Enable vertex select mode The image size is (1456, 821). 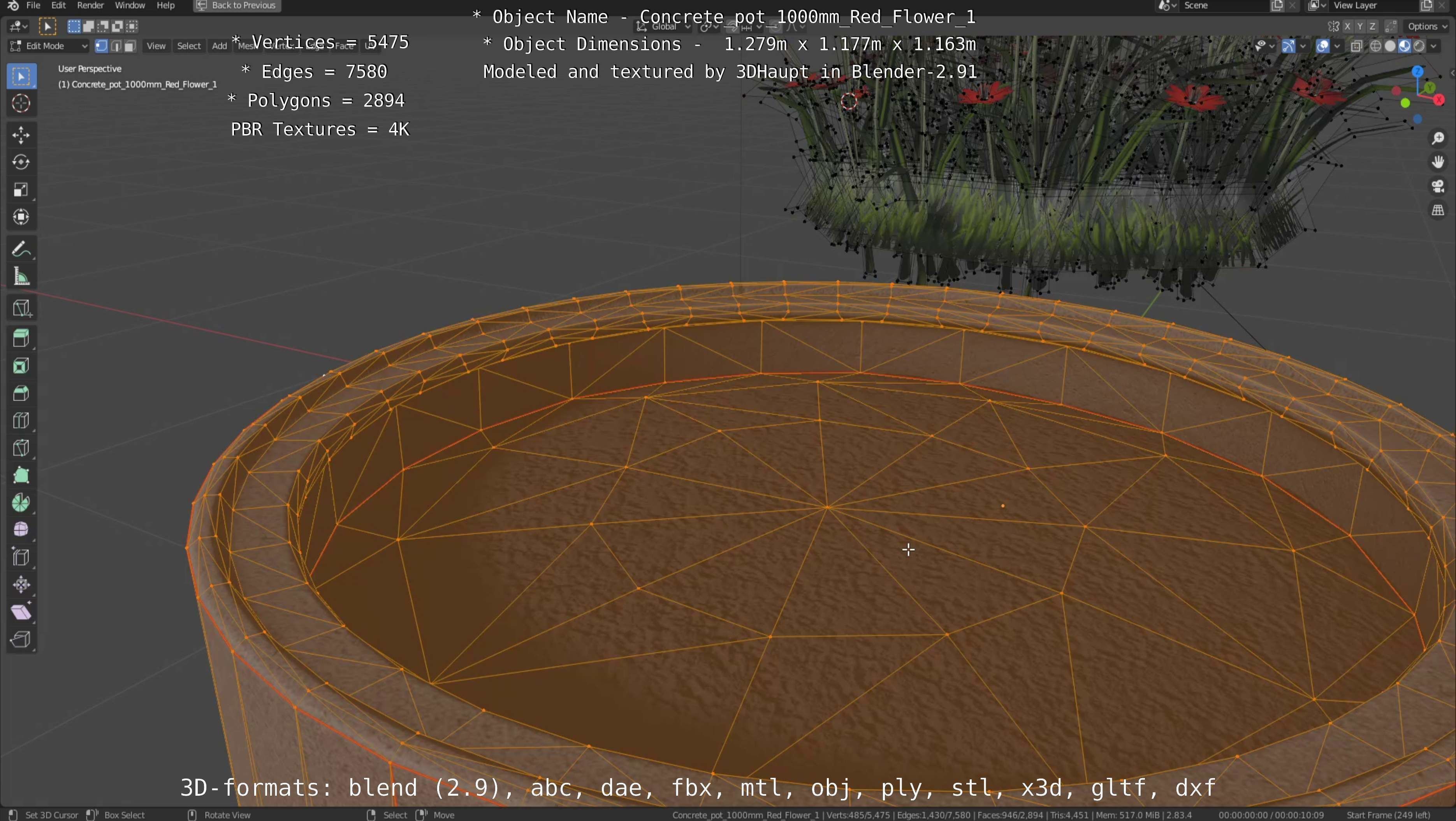click(102, 46)
